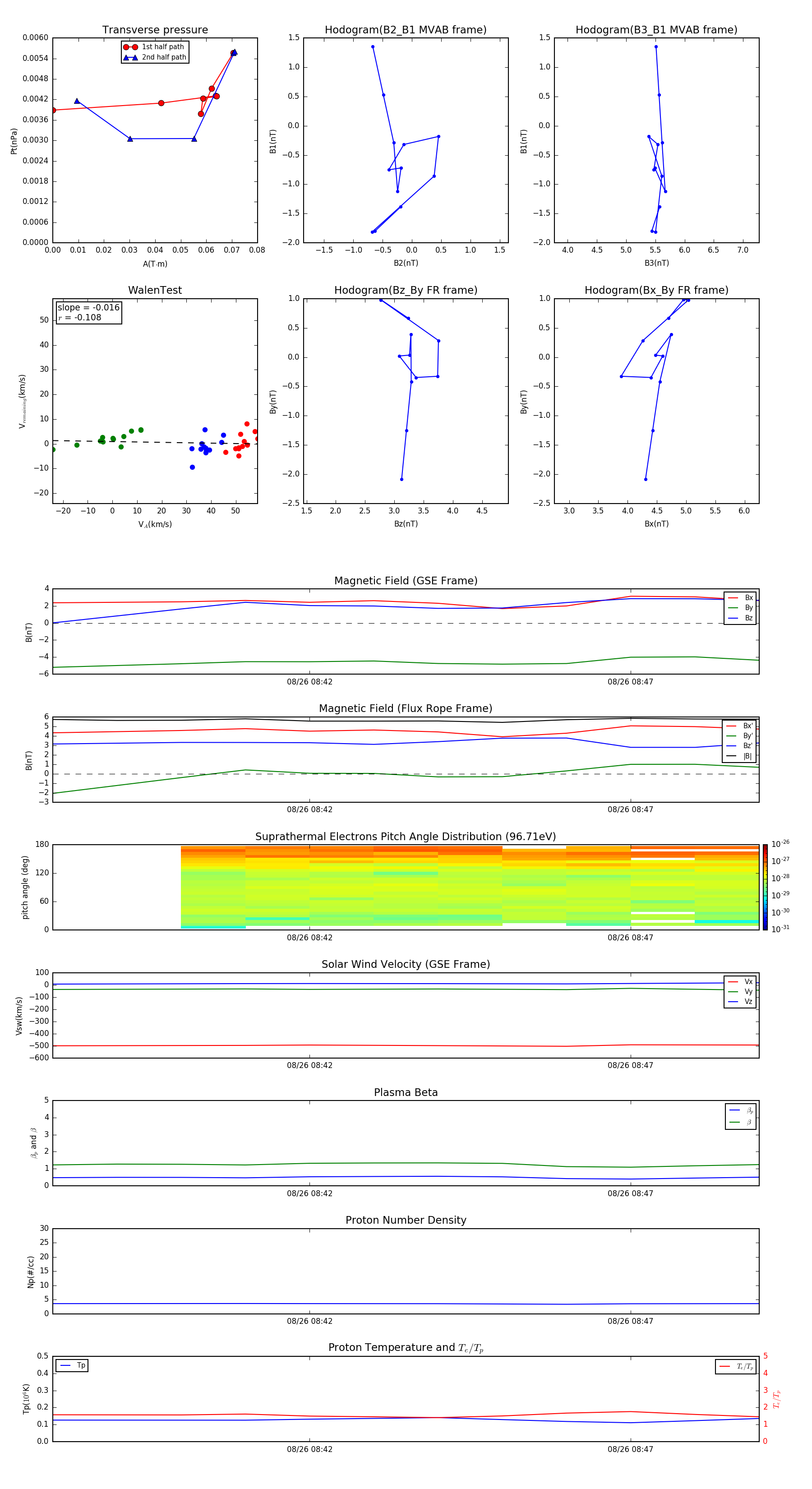Image resolution: width=812 pixels, height=1489 pixels.
Task: Click the 'B2(nT)' x-axis label
Action: coord(406,263)
